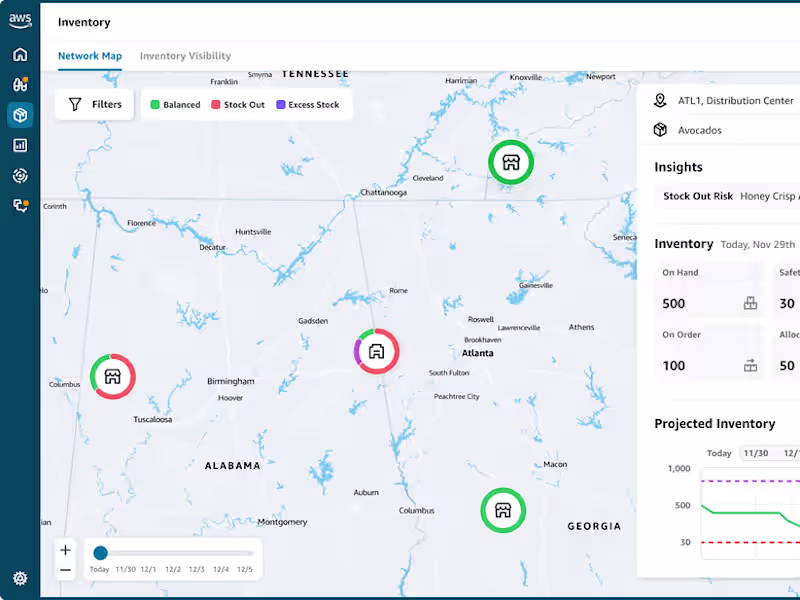Click the Atlanta city label on map

478,353
